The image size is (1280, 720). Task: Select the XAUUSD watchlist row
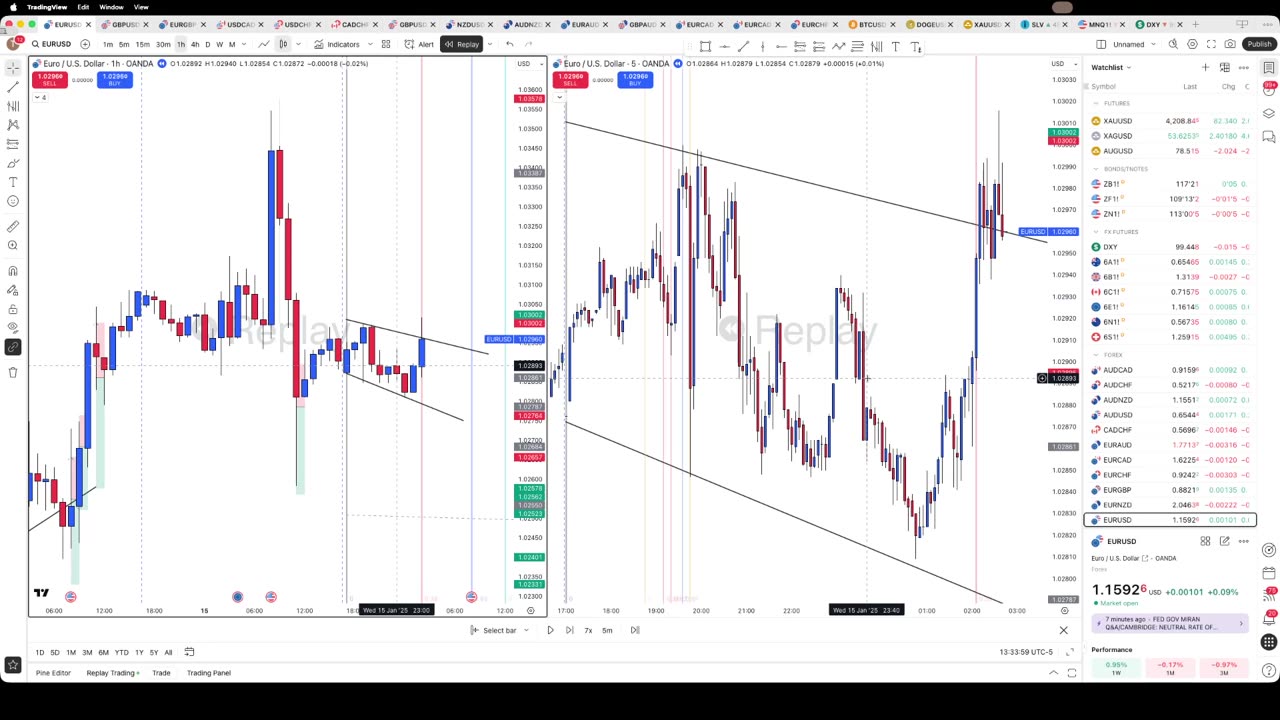click(x=1170, y=121)
